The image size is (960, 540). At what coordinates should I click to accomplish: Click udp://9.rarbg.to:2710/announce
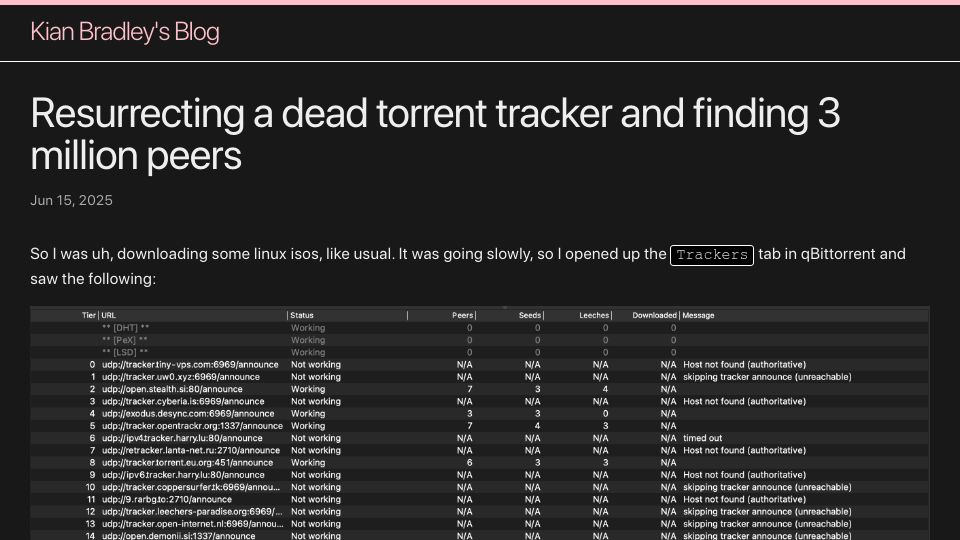(167, 499)
